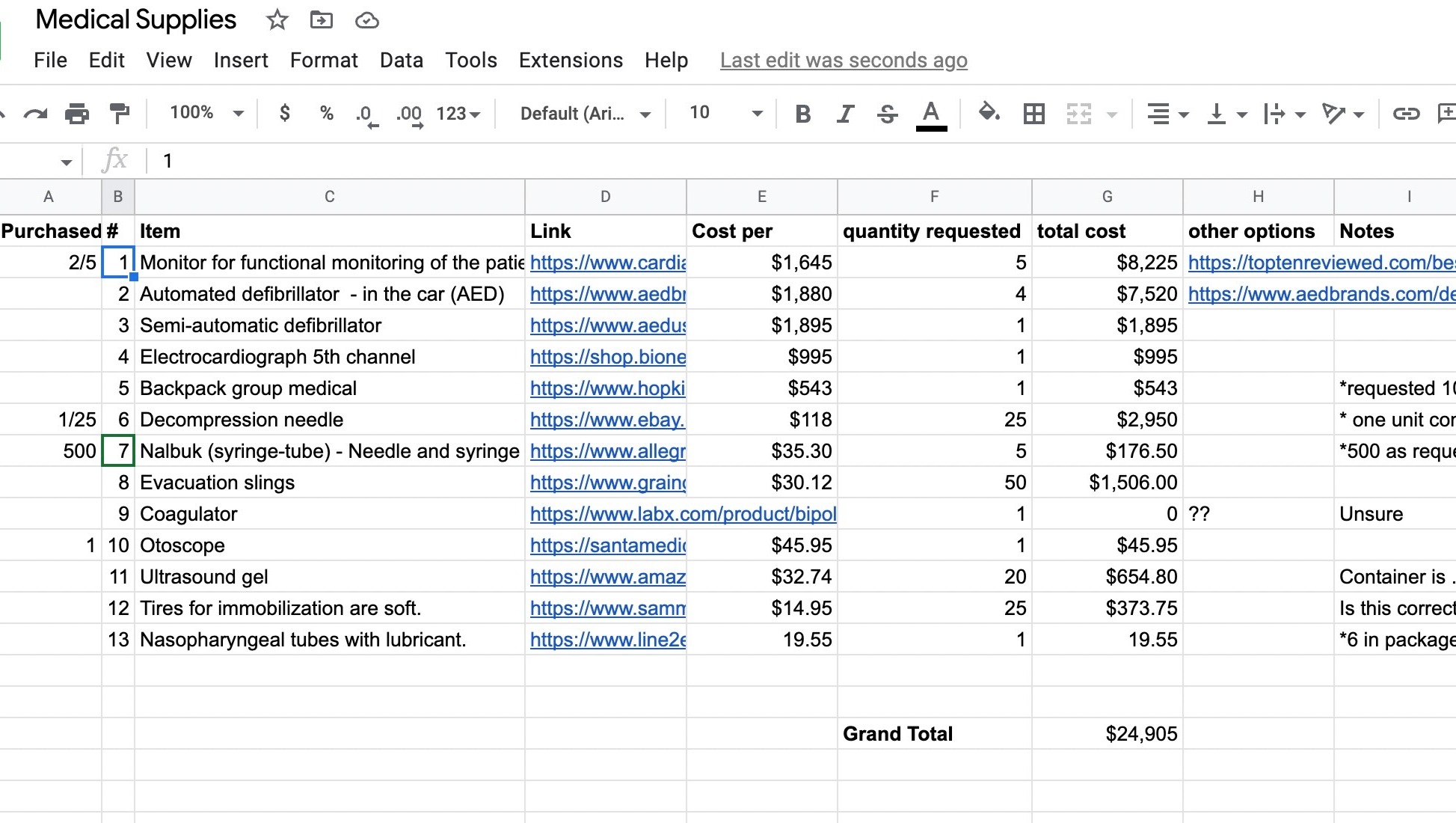The image size is (1456, 823).
Task: Select the $7,520 total cost cell
Action: click(x=1108, y=294)
